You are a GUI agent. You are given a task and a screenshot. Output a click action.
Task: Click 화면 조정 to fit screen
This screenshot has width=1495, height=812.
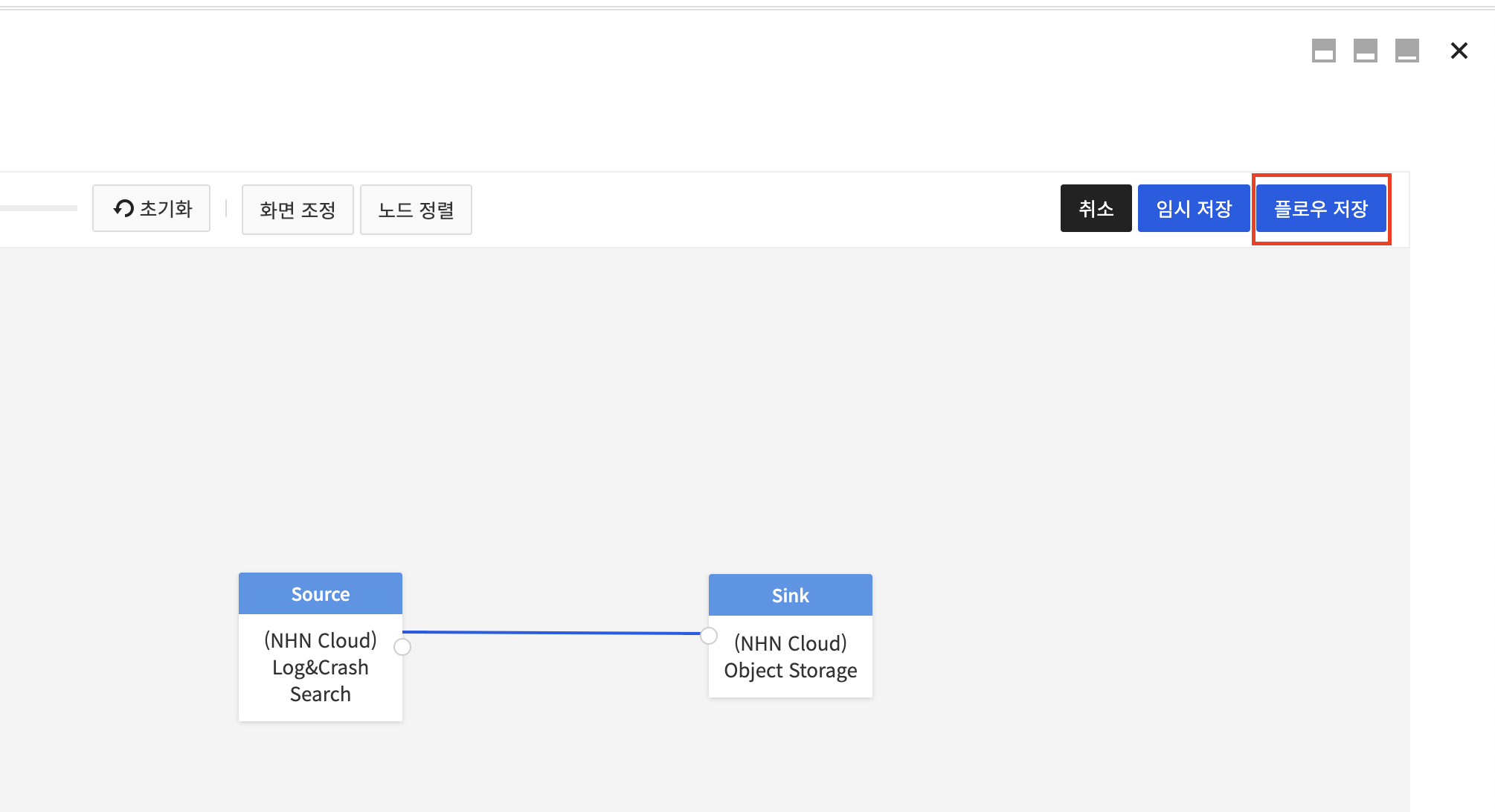click(x=298, y=210)
